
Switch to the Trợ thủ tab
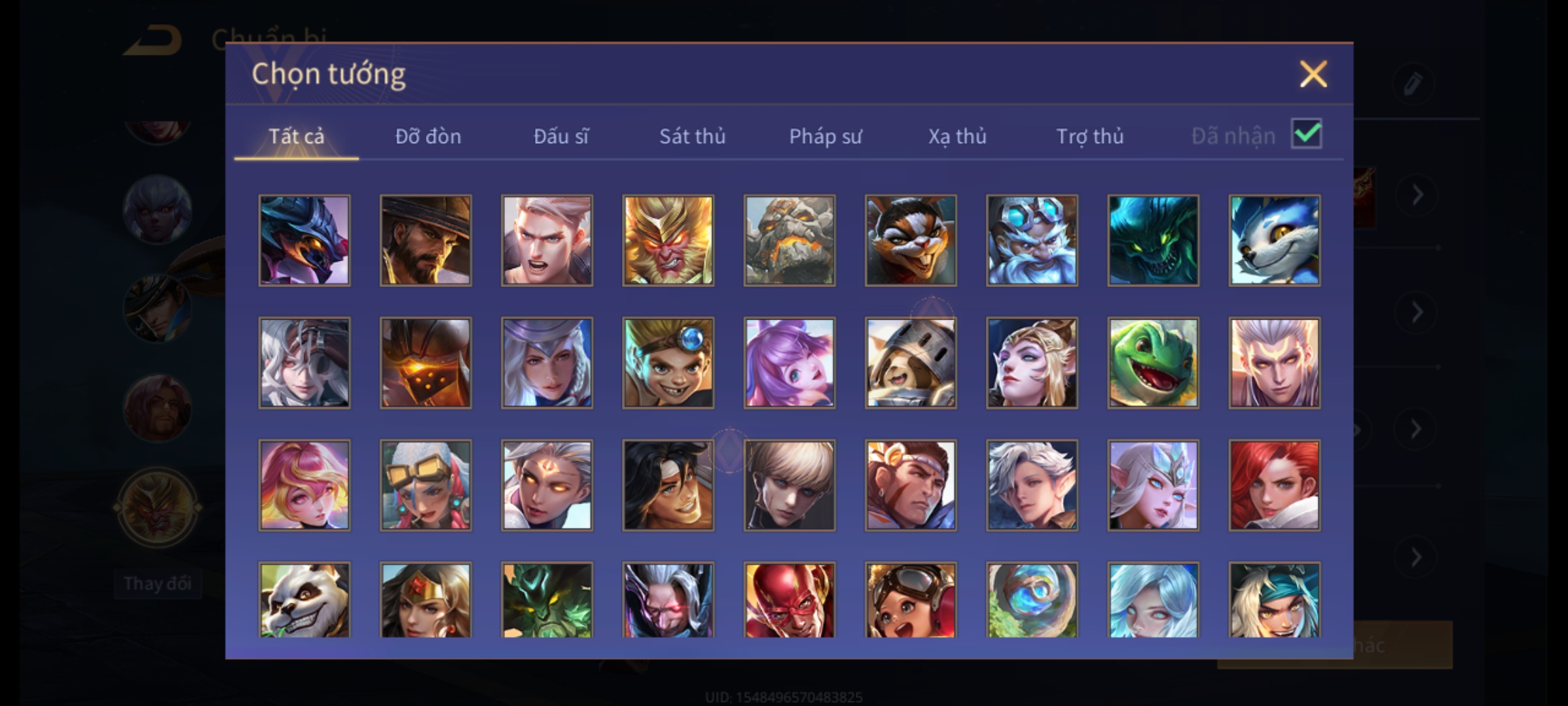tap(1090, 136)
